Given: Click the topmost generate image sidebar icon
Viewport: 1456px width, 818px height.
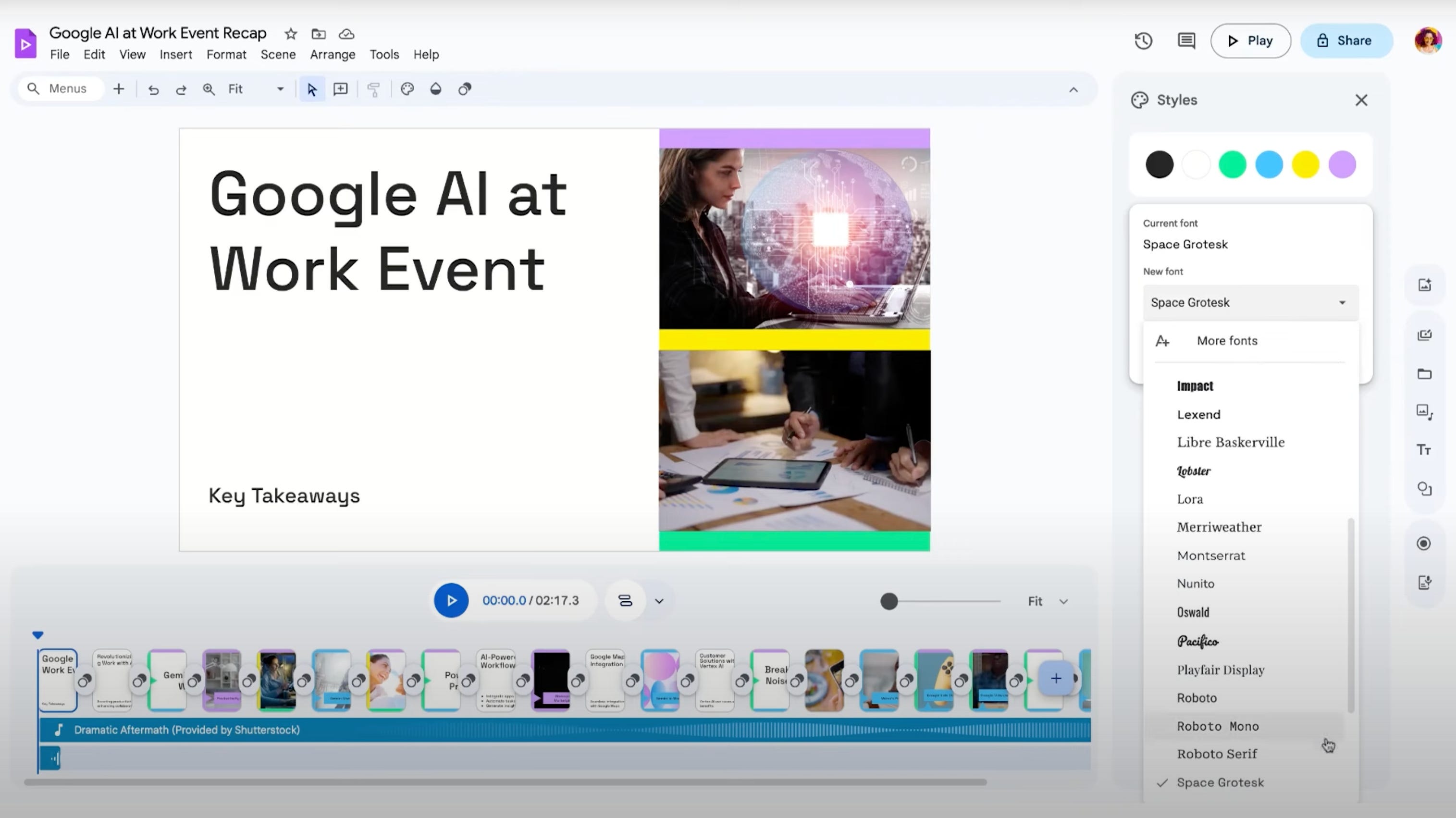Looking at the screenshot, I should (x=1425, y=285).
